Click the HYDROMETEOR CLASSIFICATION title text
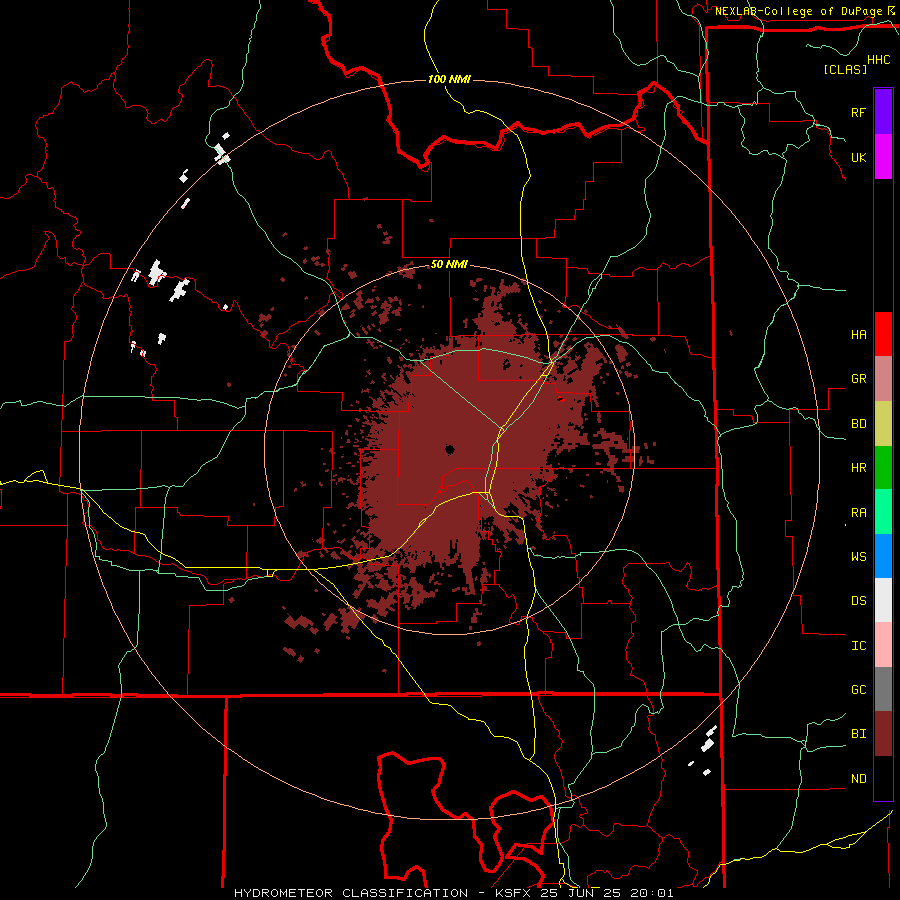Viewport: 900px width, 900px height. [351, 893]
